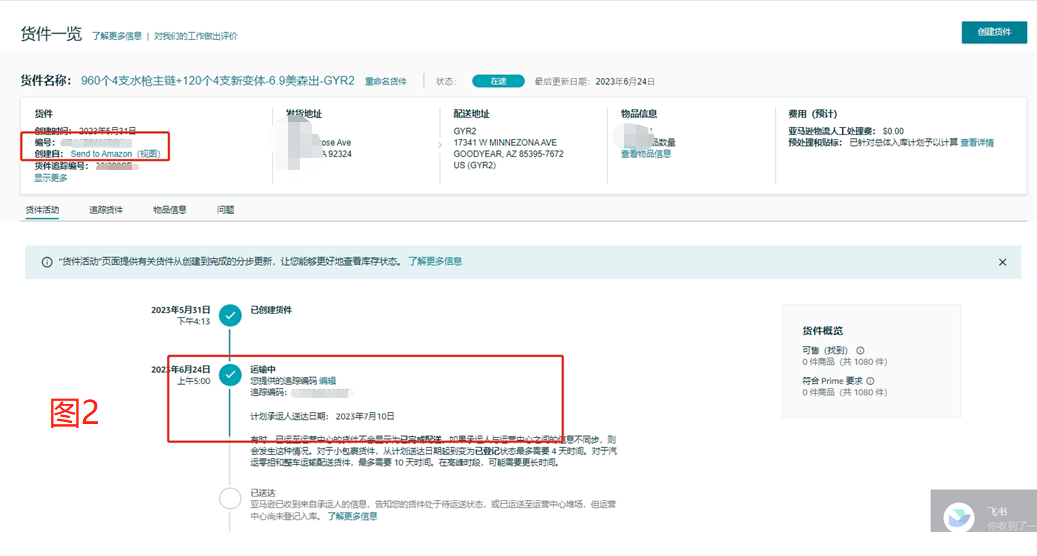Click the info icon in the banner
This screenshot has height=556, width=1037.
[x=46, y=262]
